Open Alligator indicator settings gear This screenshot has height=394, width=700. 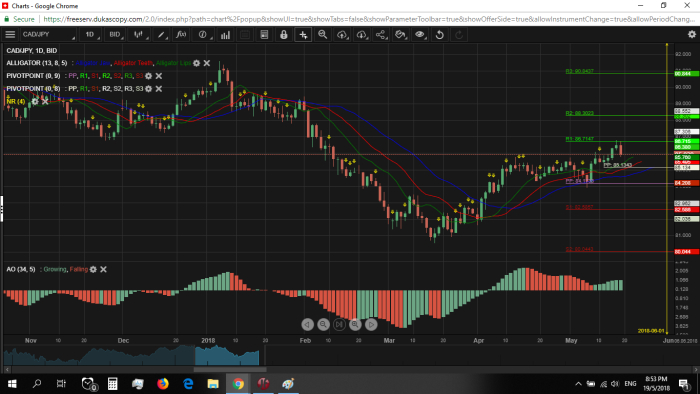click(196, 63)
